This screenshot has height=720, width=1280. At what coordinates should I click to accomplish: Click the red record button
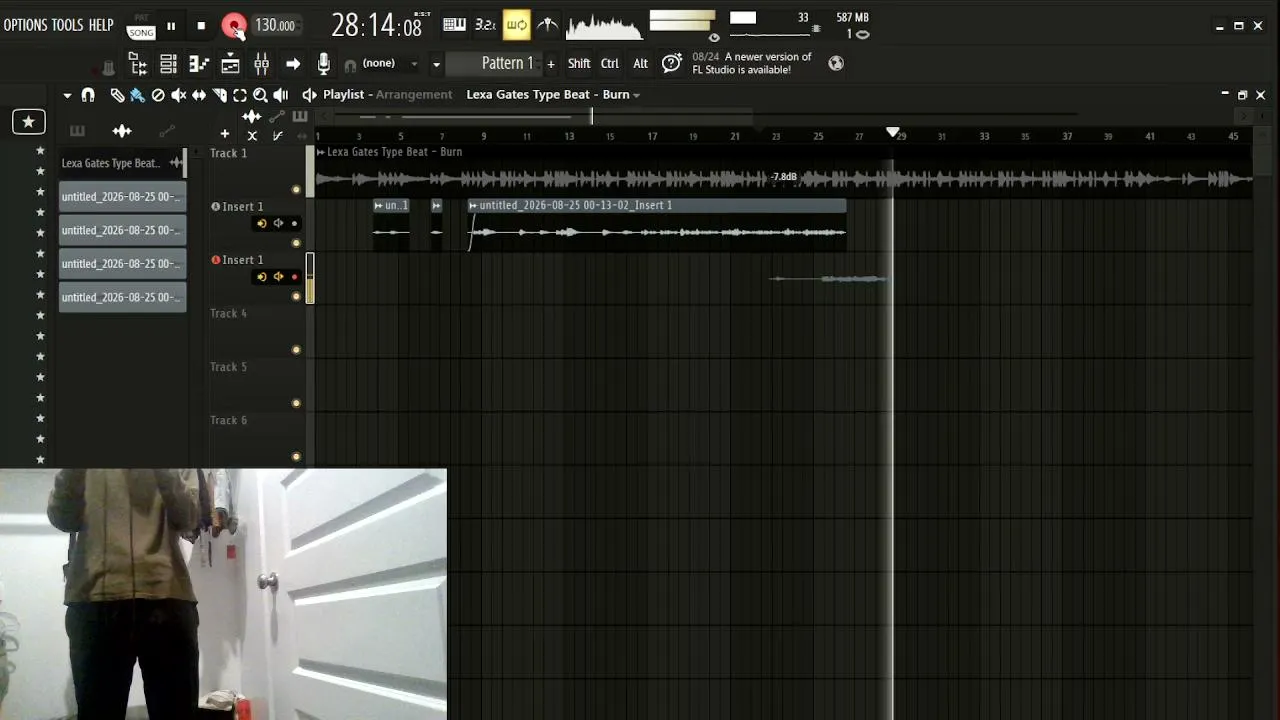coord(234,26)
